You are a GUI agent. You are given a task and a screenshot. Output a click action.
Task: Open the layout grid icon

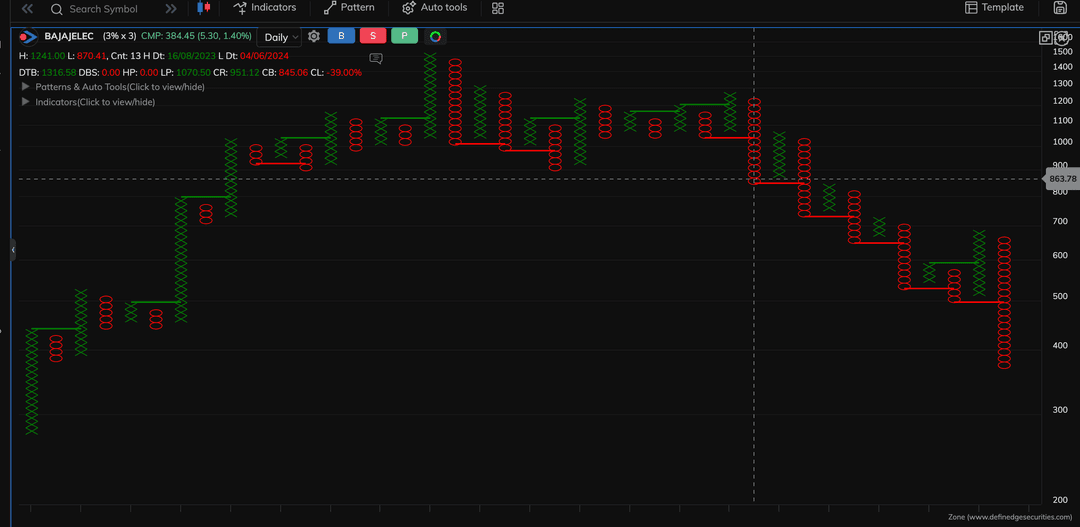tap(498, 8)
